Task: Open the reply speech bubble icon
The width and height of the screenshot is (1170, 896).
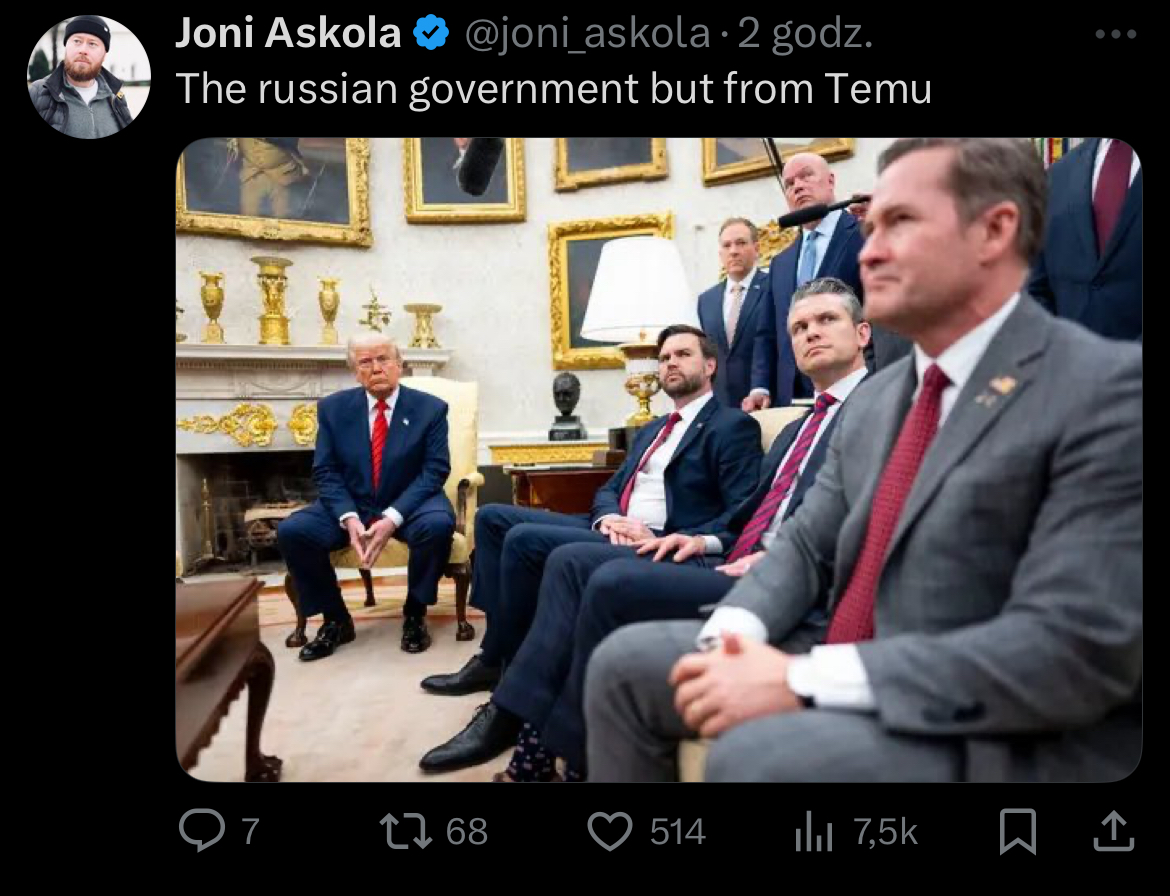Action: coord(201,830)
